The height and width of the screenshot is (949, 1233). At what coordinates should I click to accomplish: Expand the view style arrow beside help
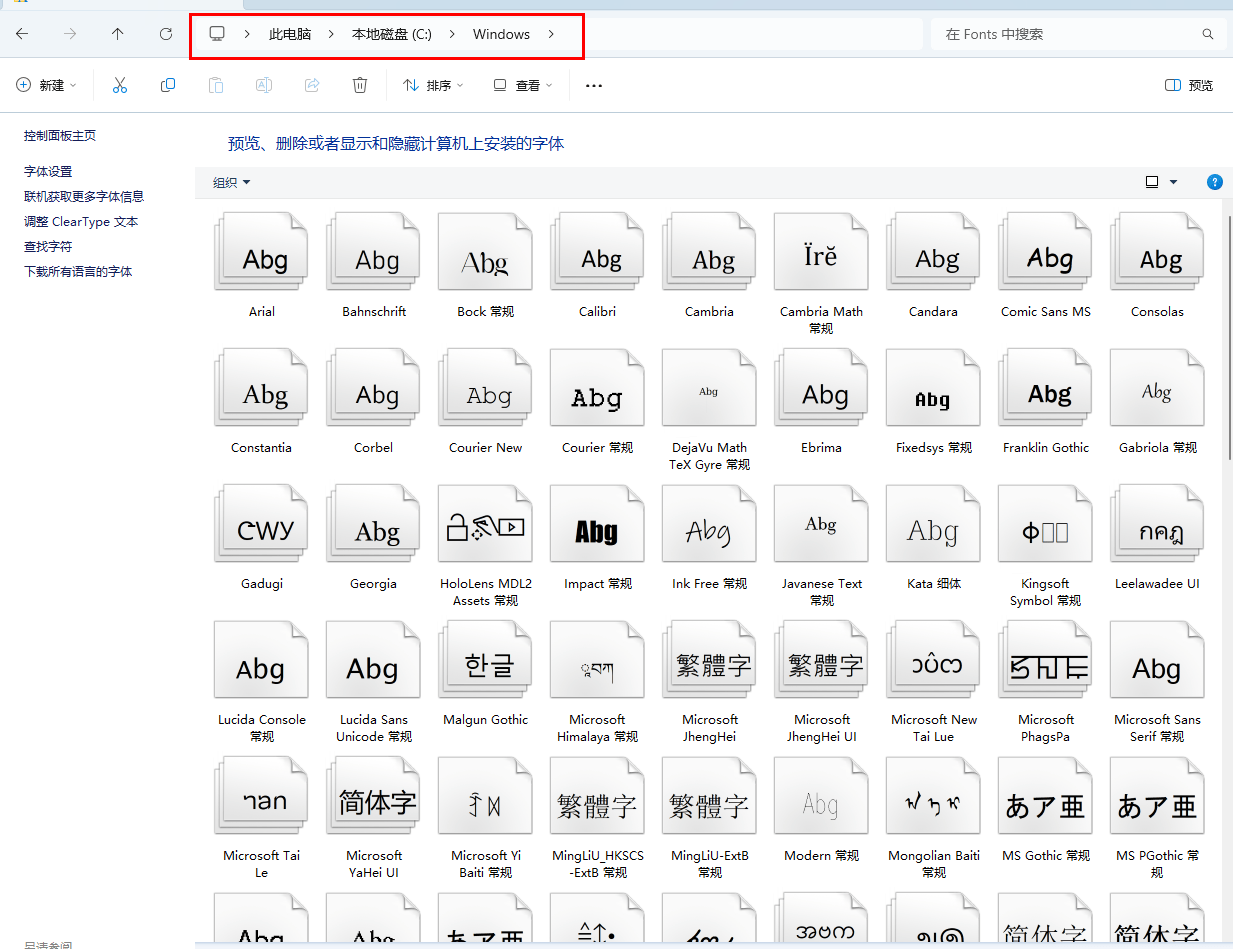pyautogui.click(x=1173, y=182)
